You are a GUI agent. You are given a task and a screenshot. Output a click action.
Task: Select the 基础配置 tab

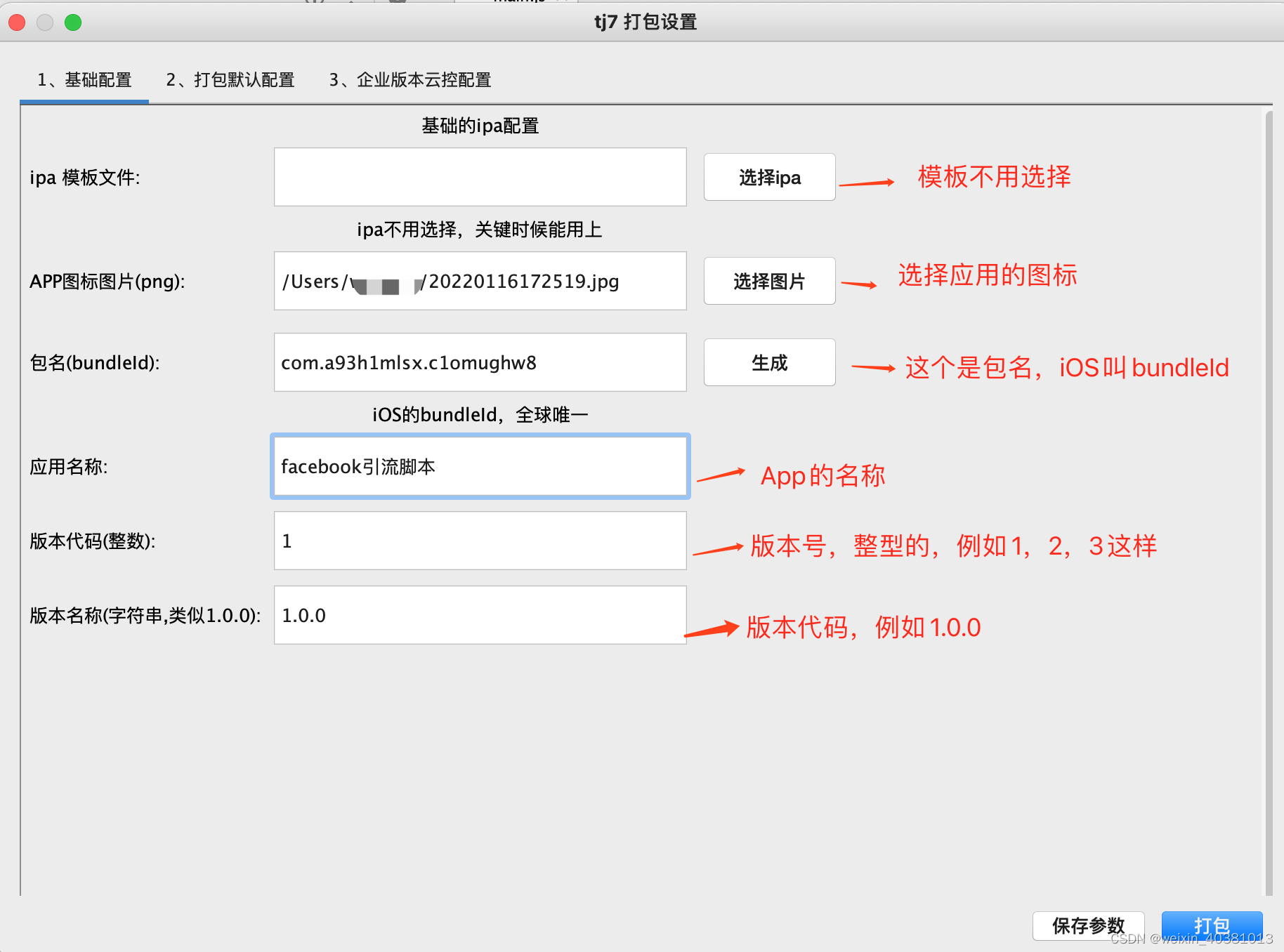[86, 80]
